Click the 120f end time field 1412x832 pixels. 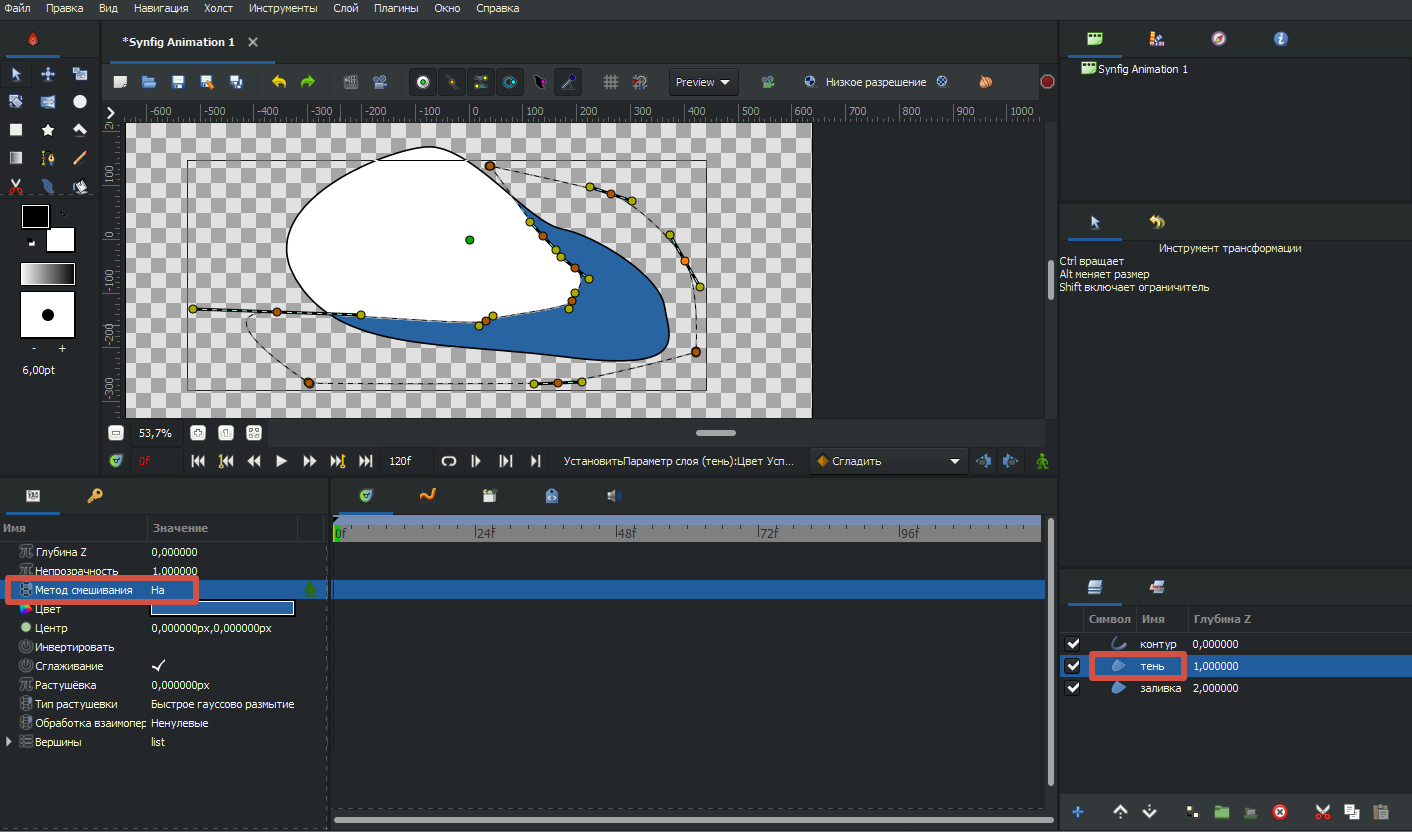[x=402, y=461]
